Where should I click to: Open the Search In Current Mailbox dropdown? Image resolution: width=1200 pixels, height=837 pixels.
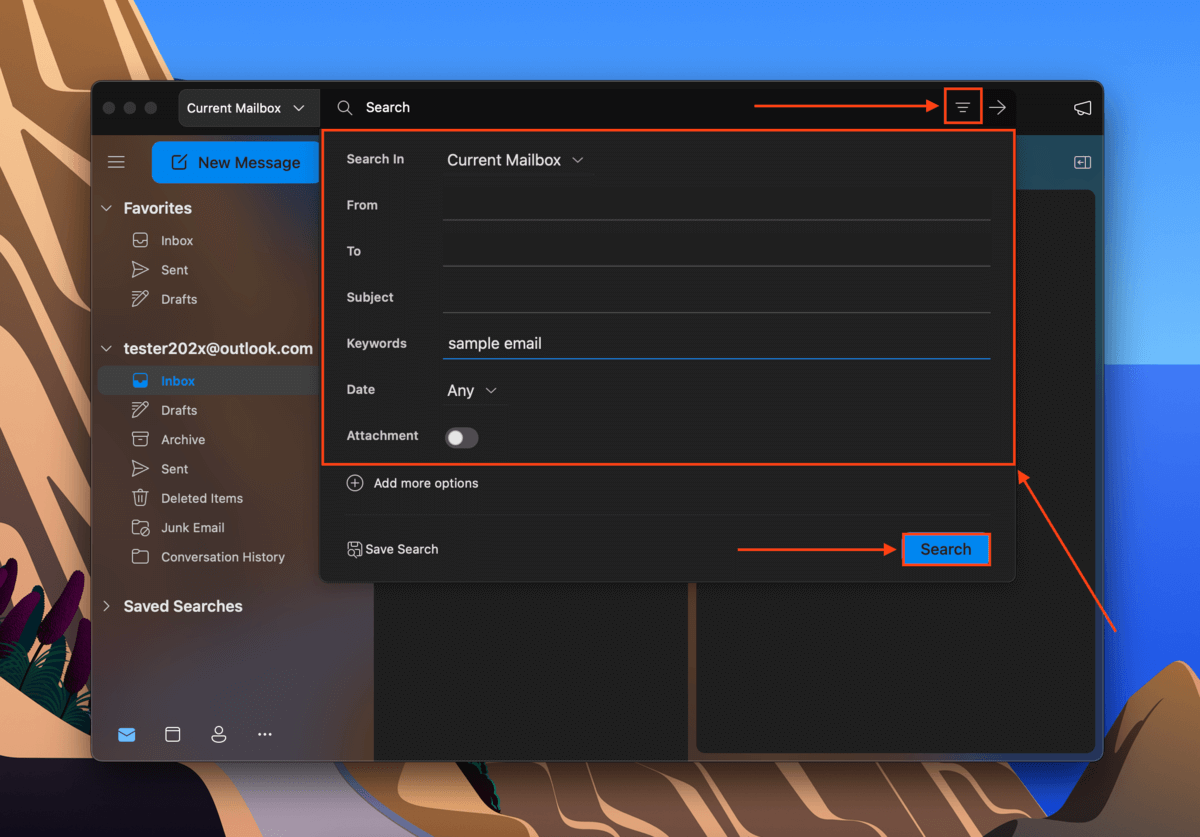(515, 160)
